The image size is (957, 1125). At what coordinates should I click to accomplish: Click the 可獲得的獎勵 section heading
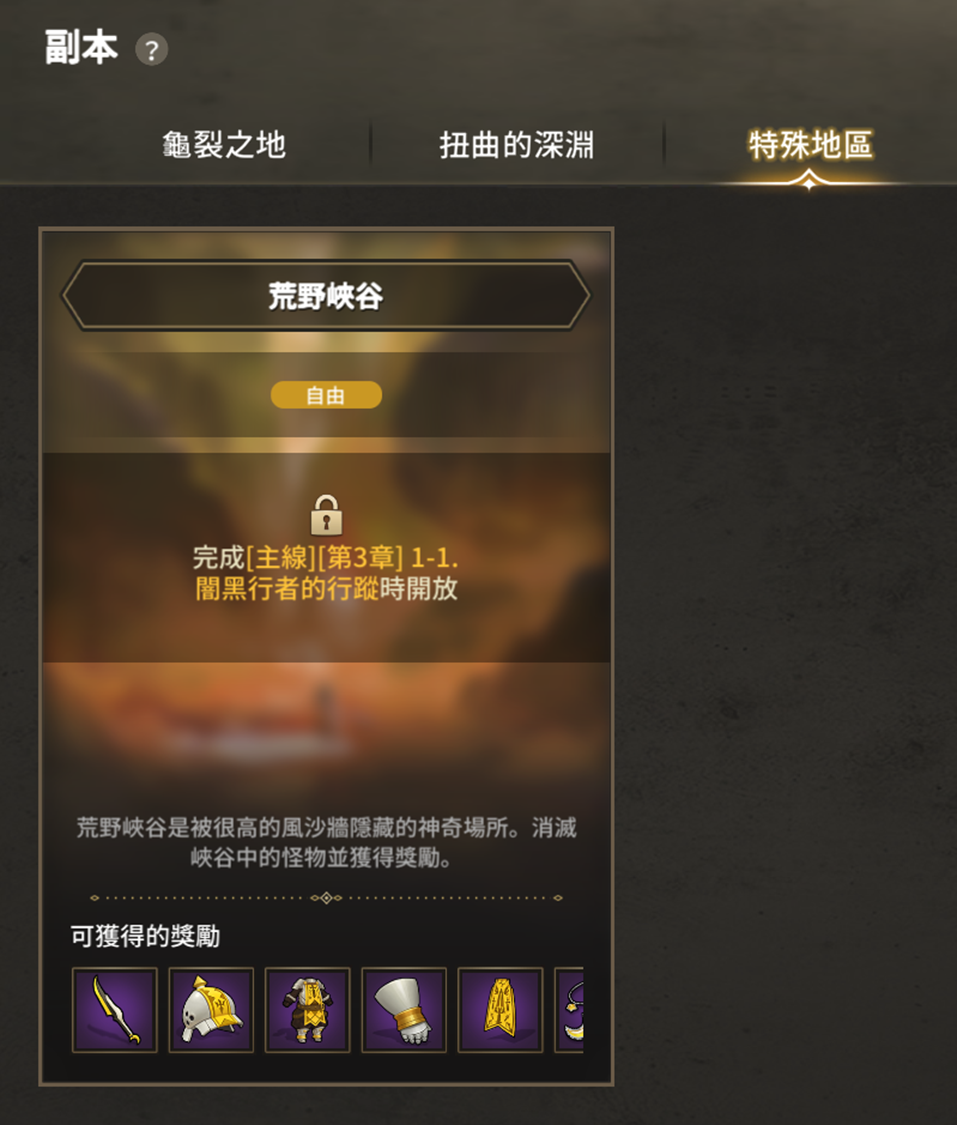coord(145,936)
